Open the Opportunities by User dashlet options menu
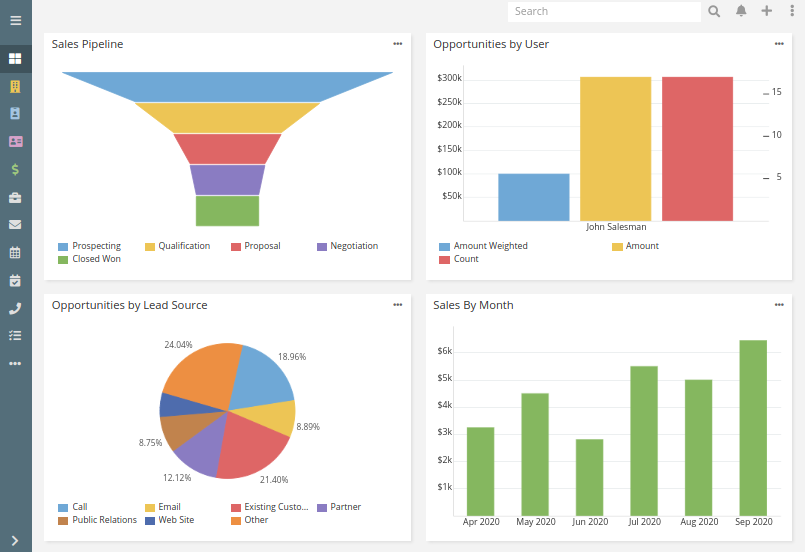 (x=779, y=44)
